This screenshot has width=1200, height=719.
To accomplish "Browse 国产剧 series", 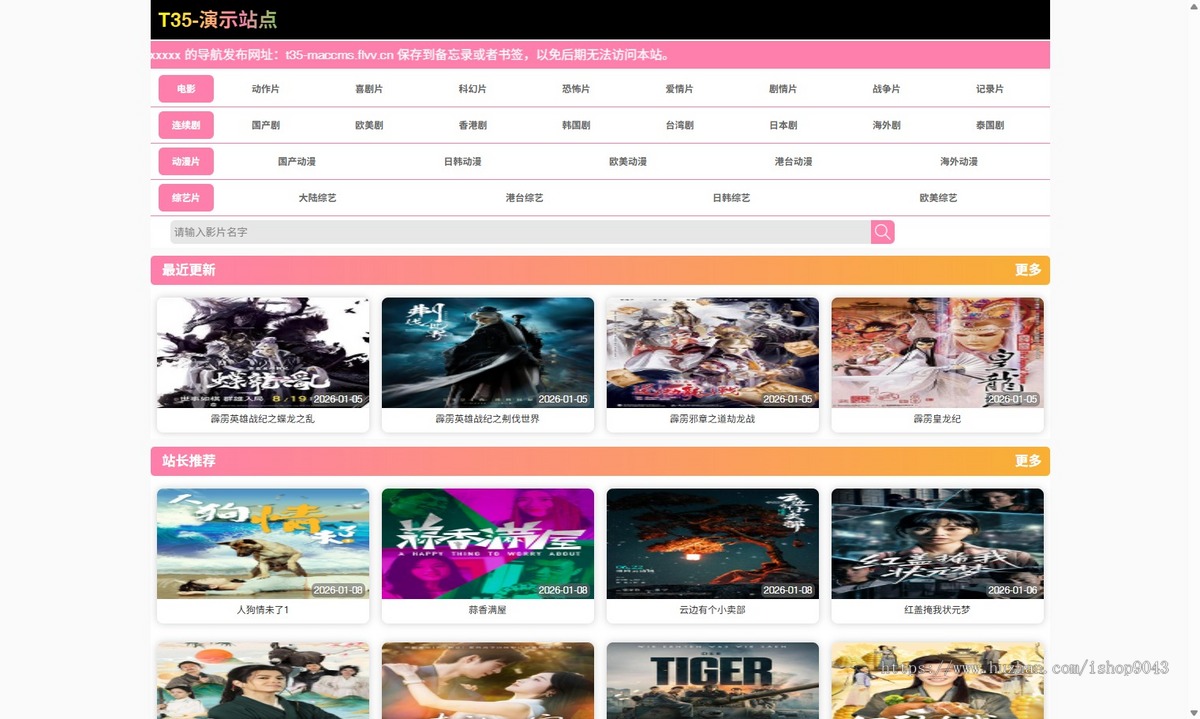I will 266,126.
